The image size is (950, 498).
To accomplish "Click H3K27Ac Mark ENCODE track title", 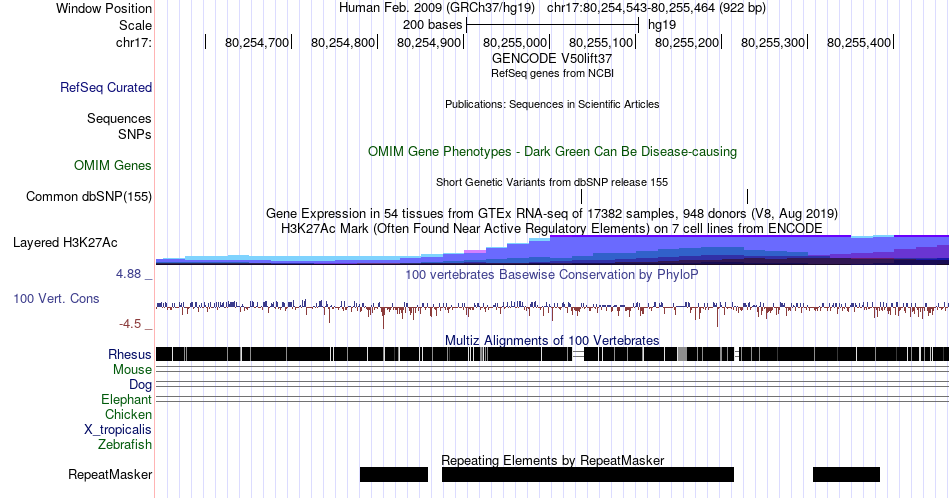I will pos(552,228).
